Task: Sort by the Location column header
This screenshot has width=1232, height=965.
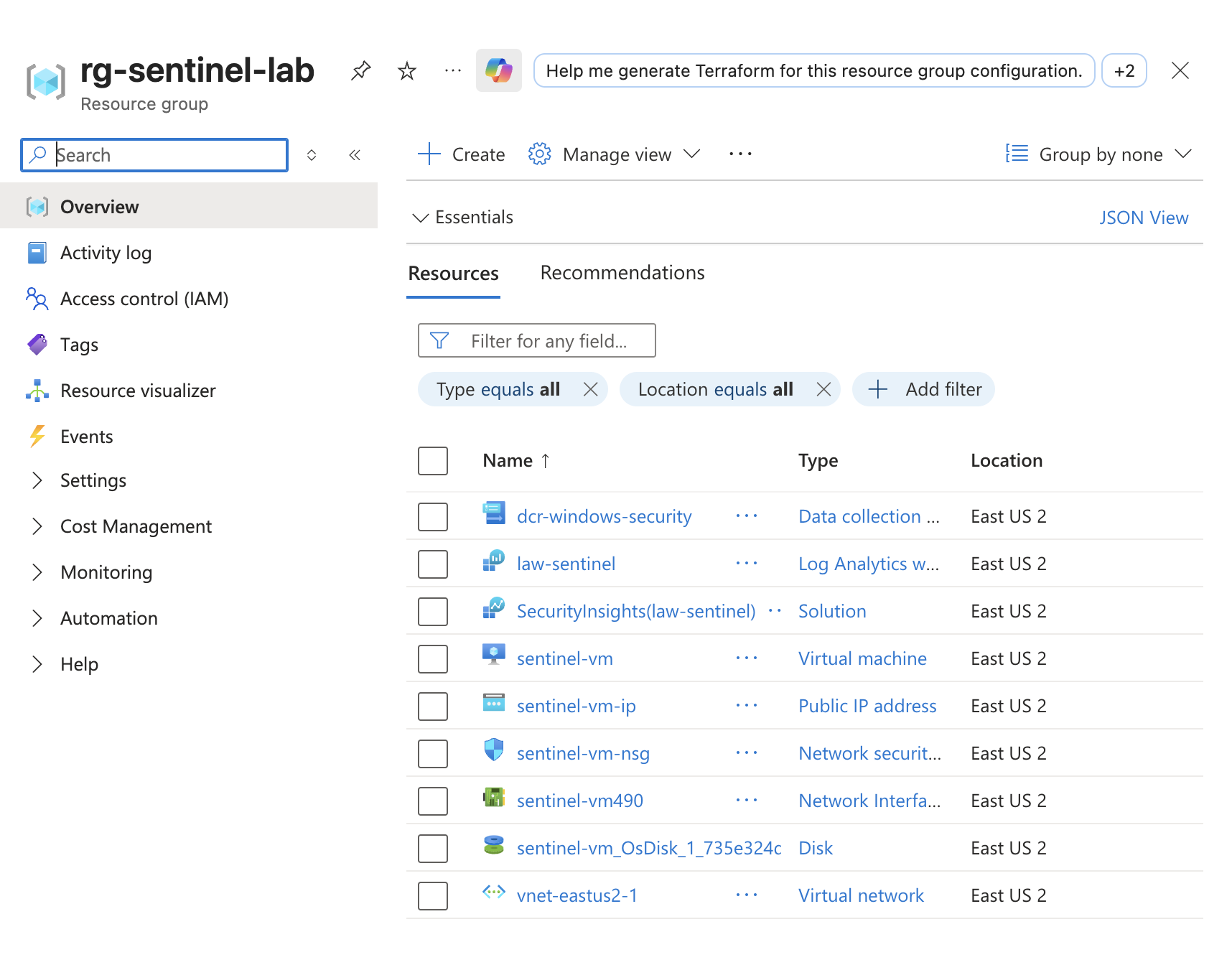Action: (x=1007, y=460)
